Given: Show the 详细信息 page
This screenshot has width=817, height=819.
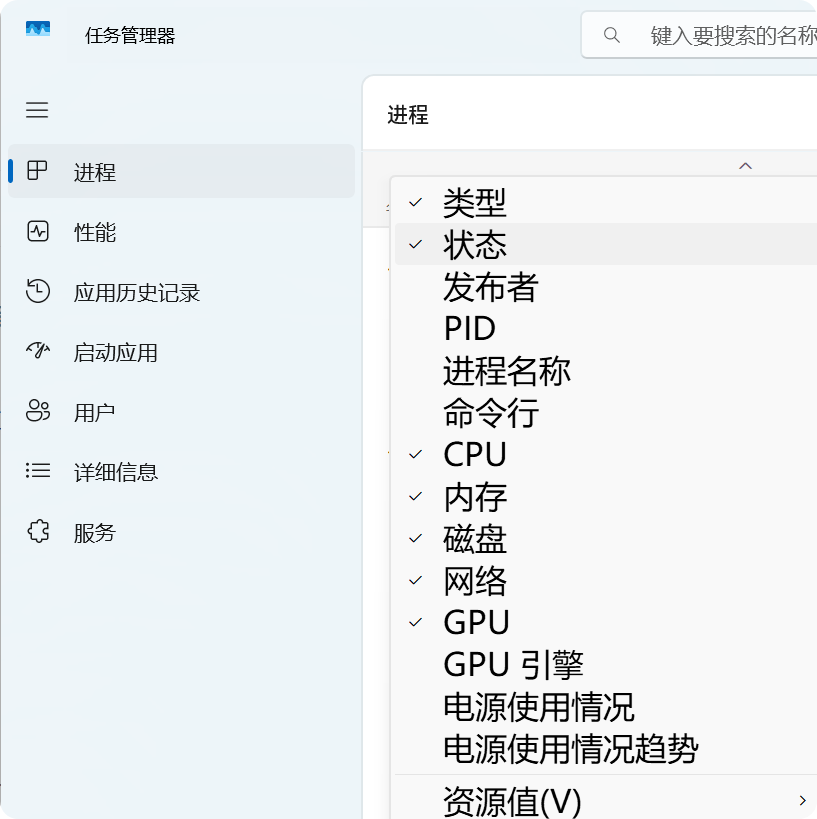Looking at the screenshot, I should pyautogui.click(x=115, y=473).
